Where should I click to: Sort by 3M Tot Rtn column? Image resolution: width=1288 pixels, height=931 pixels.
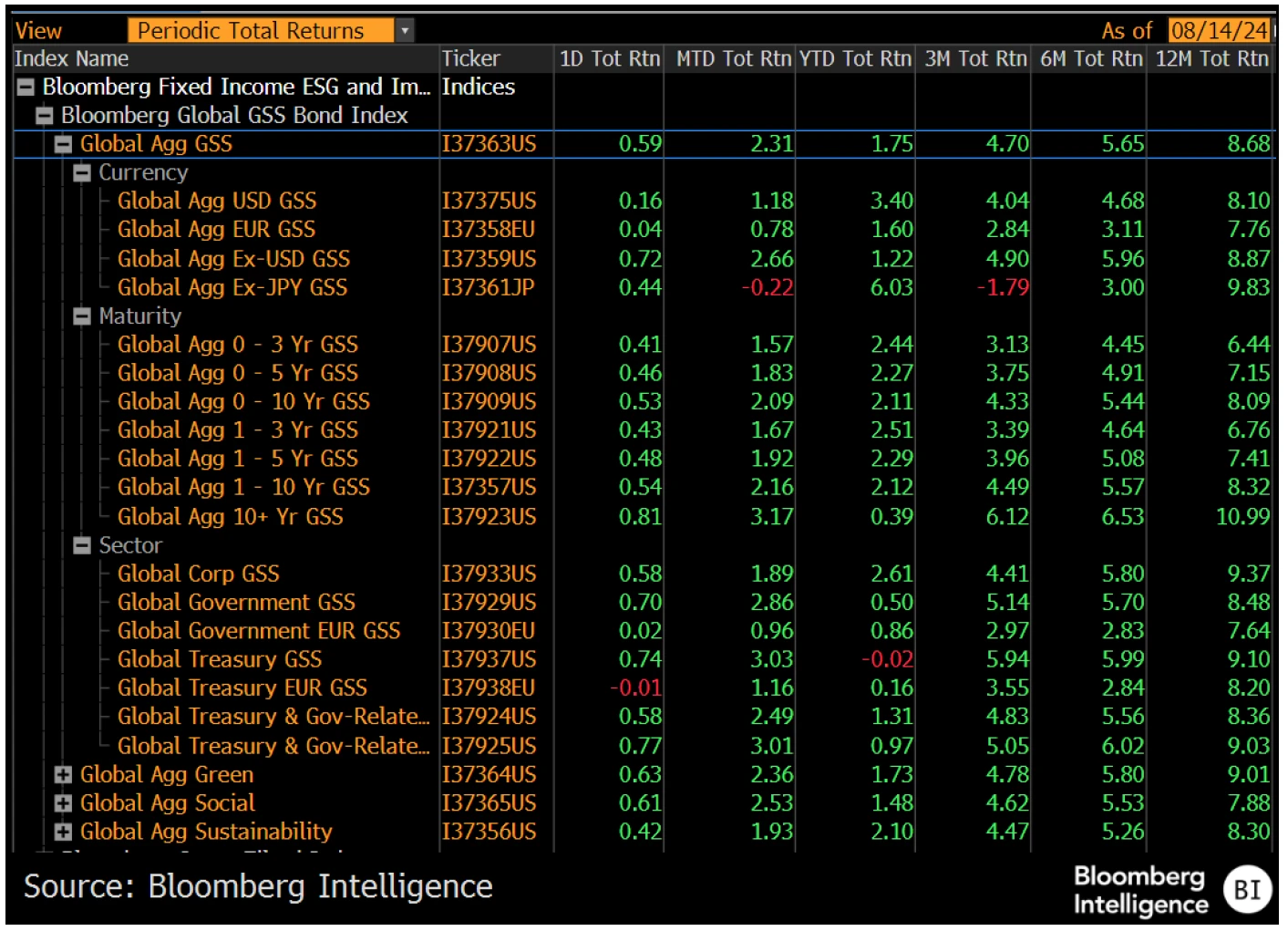[974, 59]
